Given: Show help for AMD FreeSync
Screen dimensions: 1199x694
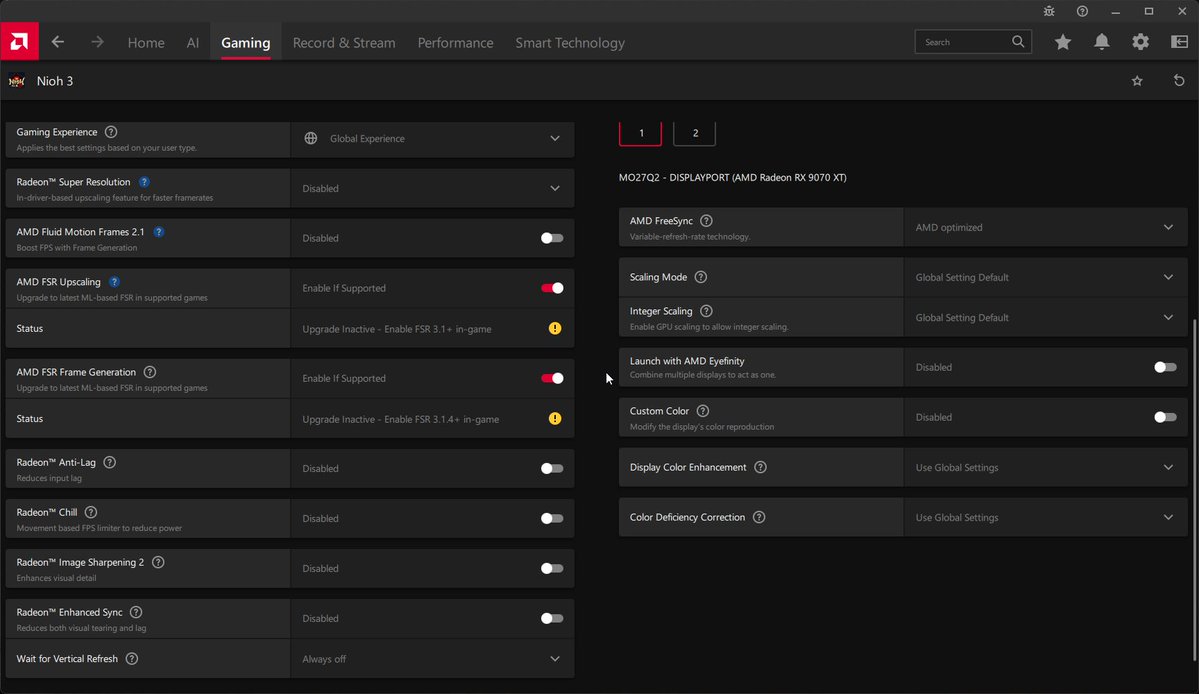Looking at the screenshot, I should (707, 221).
